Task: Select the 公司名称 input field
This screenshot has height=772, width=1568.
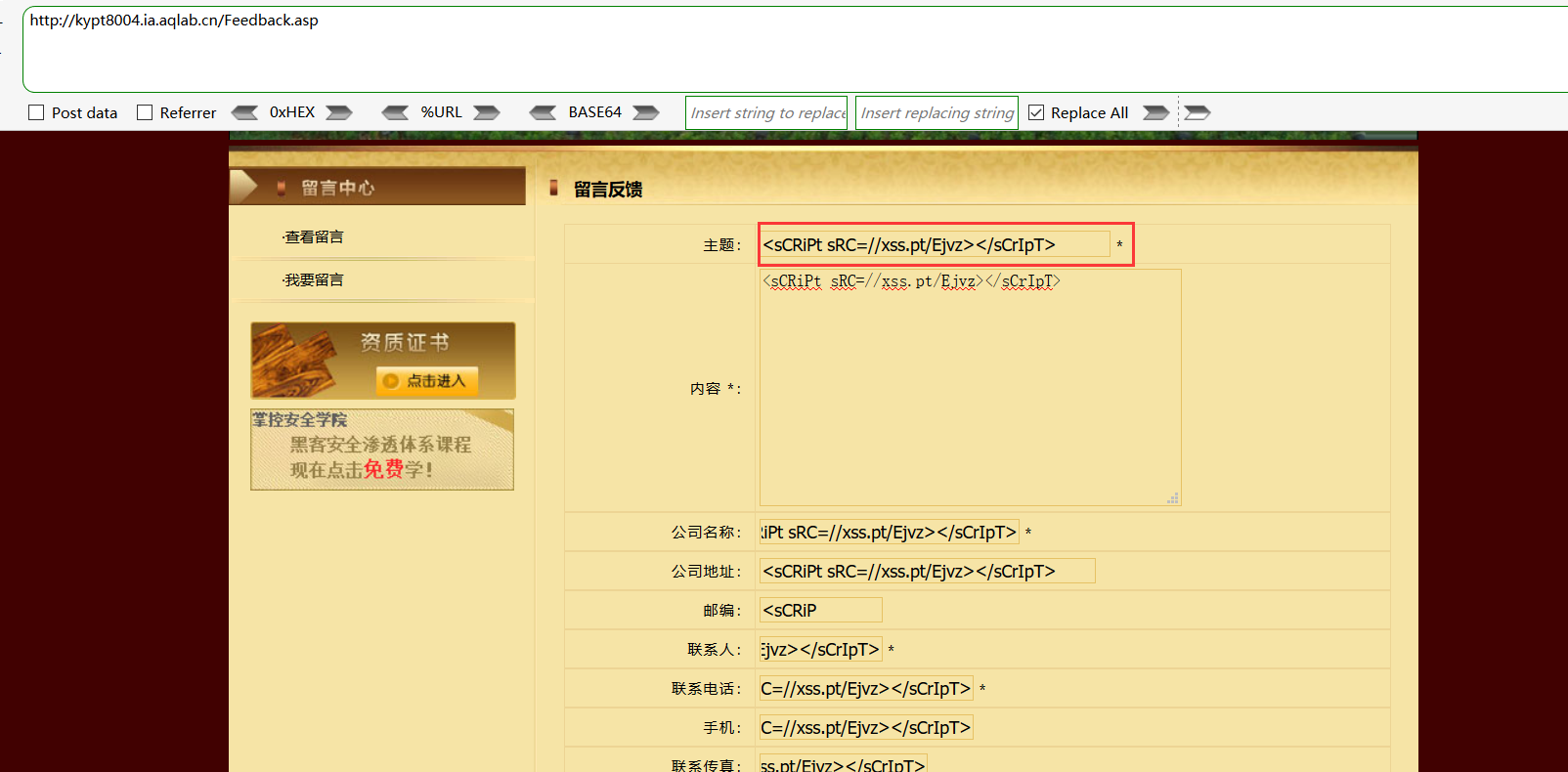Action: 889,533
